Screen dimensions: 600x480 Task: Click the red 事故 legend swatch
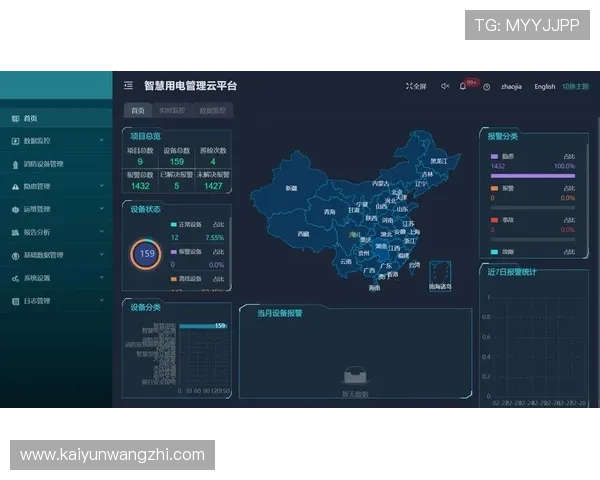point(494,220)
